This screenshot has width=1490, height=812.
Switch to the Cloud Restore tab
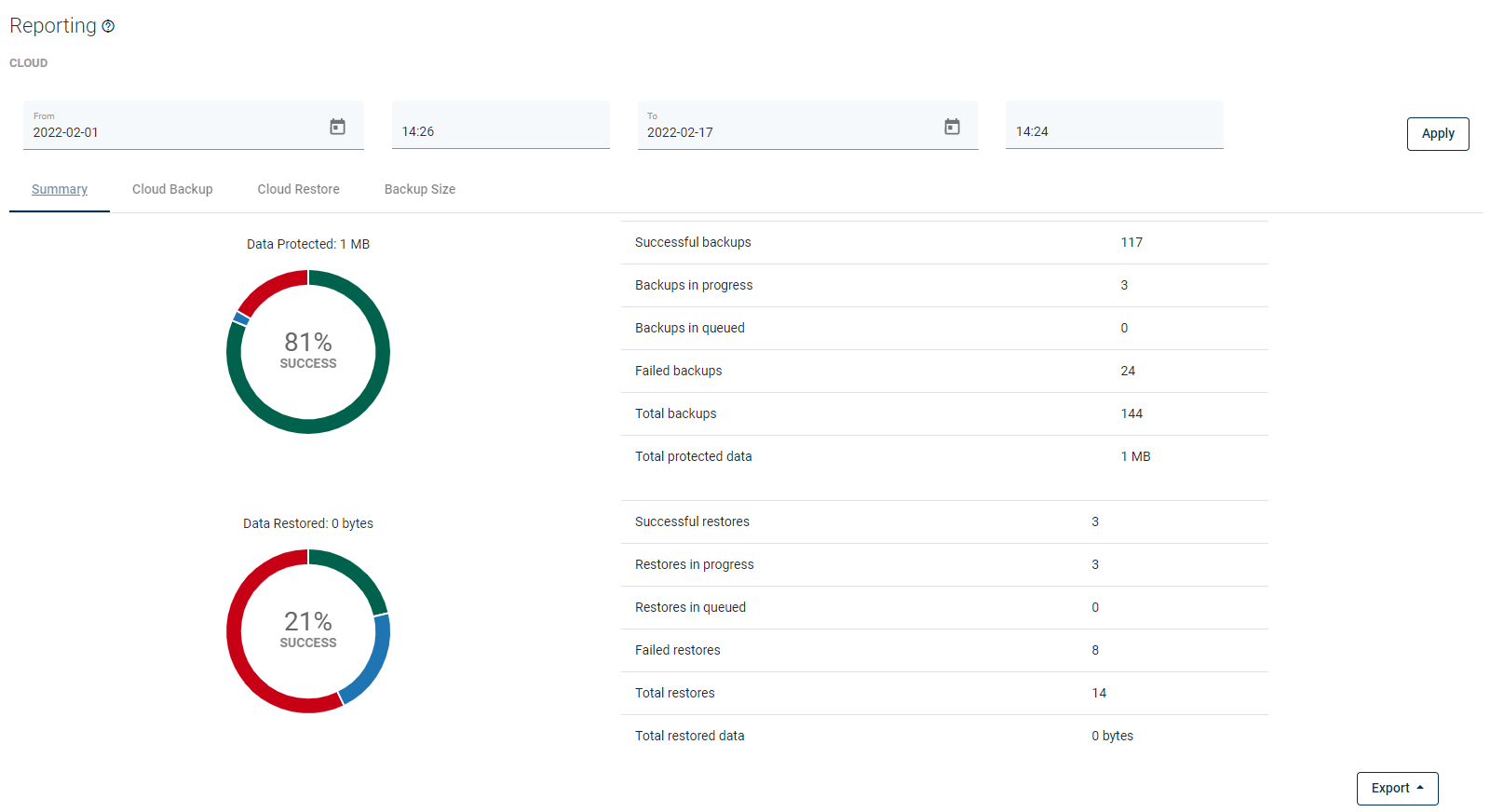click(x=298, y=189)
